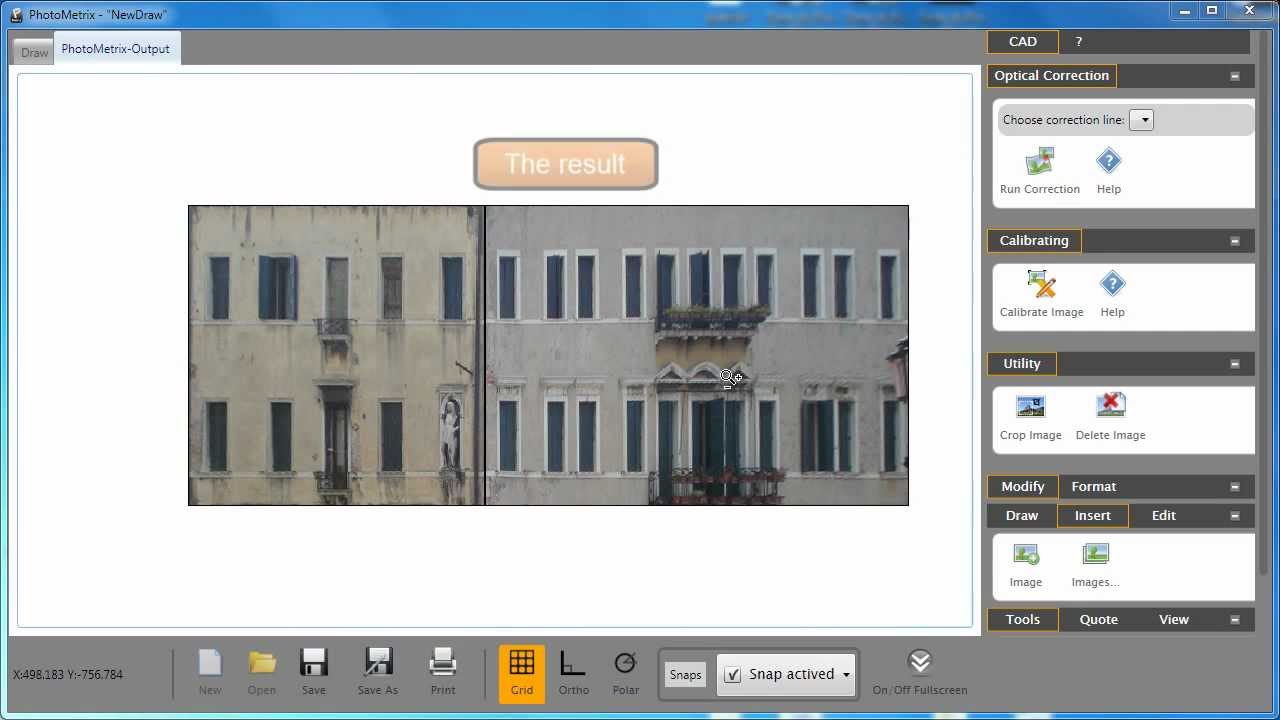Select the PhotoMetrix-Output tab

pos(116,48)
